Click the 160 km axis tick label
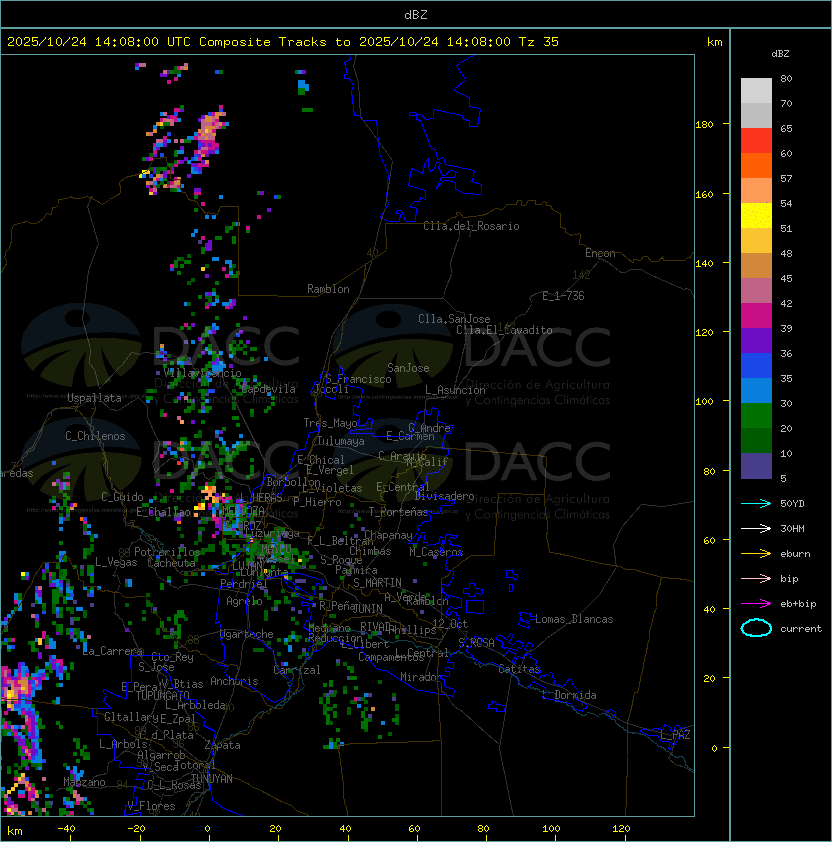 tap(704, 194)
